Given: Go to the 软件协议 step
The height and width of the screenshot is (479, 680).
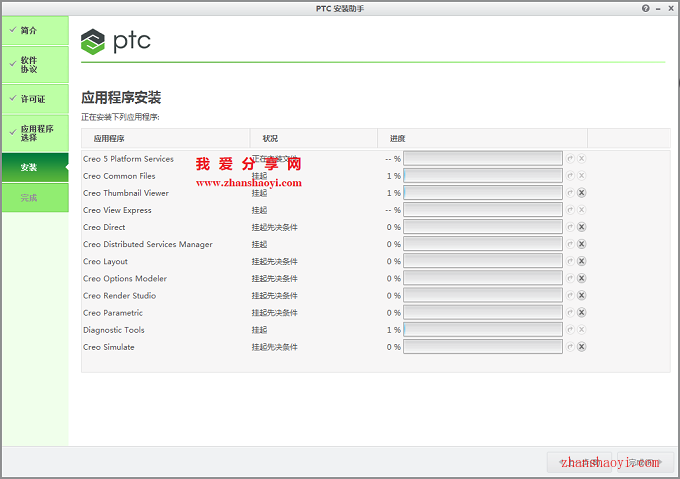Looking at the screenshot, I should pyautogui.click(x=35, y=65).
